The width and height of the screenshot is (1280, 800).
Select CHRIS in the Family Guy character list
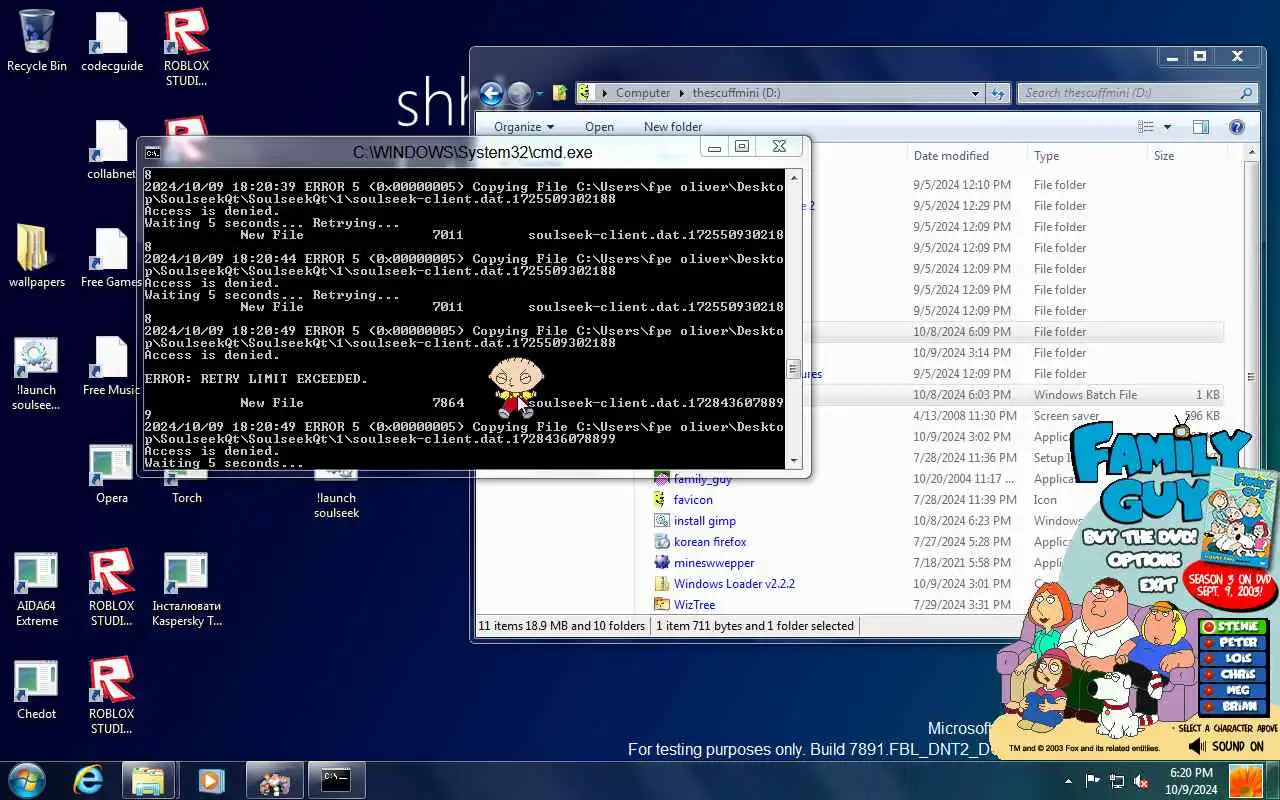pyautogui.click(x=1233, y=674)
